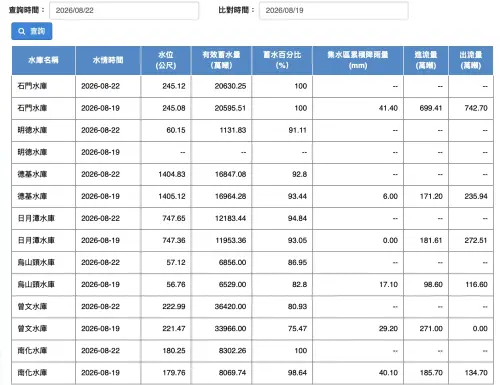Click water level value 222.99

click(x=174, y=306)
